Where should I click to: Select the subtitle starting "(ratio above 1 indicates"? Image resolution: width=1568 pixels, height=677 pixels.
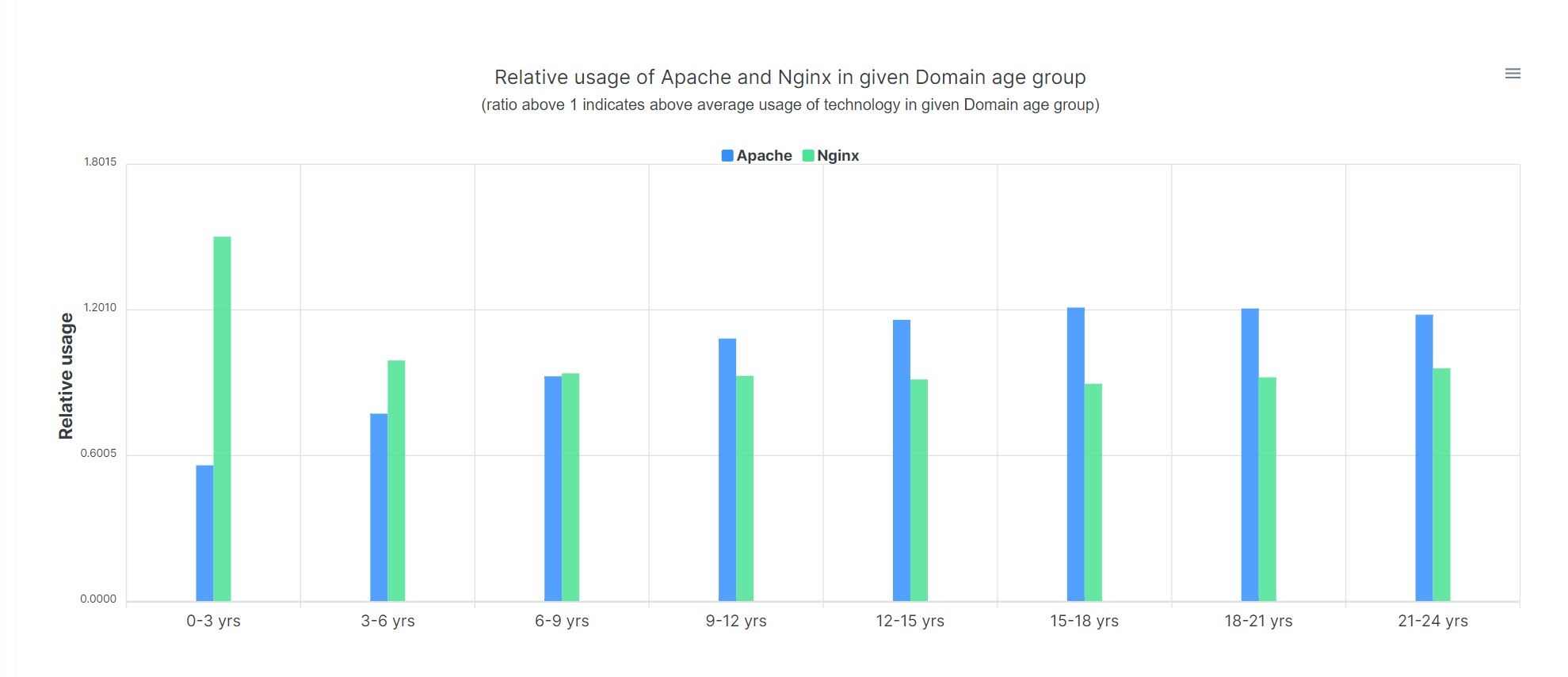tap(790, 105)
